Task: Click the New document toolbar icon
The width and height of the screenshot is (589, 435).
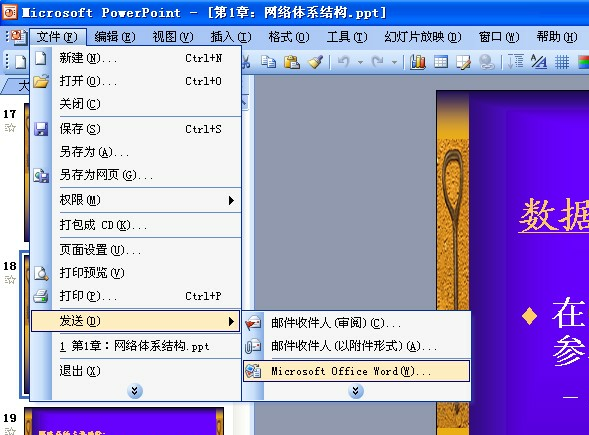Action: tap(21, 62)
